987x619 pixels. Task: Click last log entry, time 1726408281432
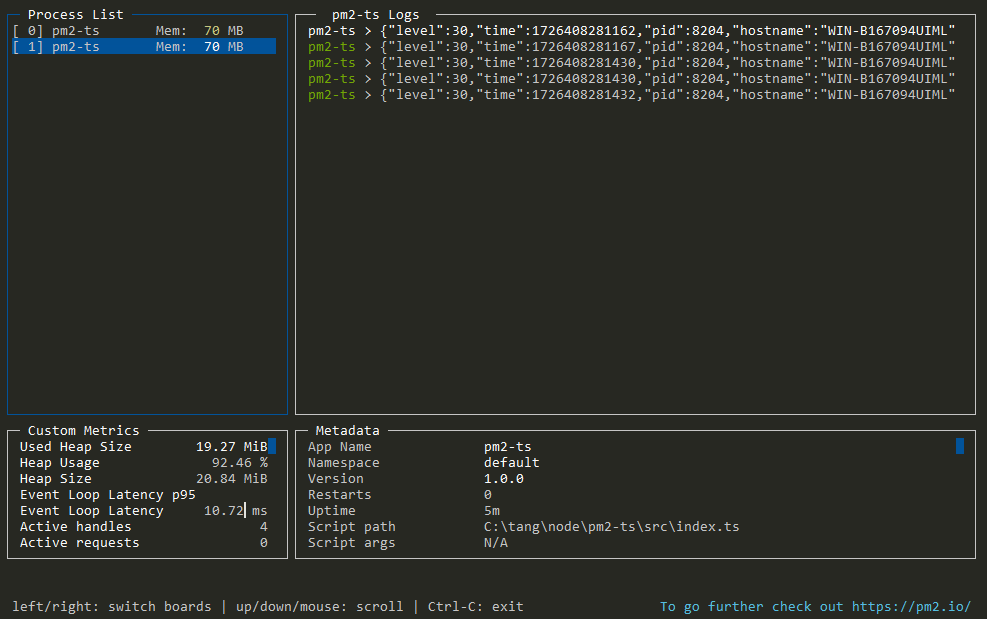click(630, 95)
